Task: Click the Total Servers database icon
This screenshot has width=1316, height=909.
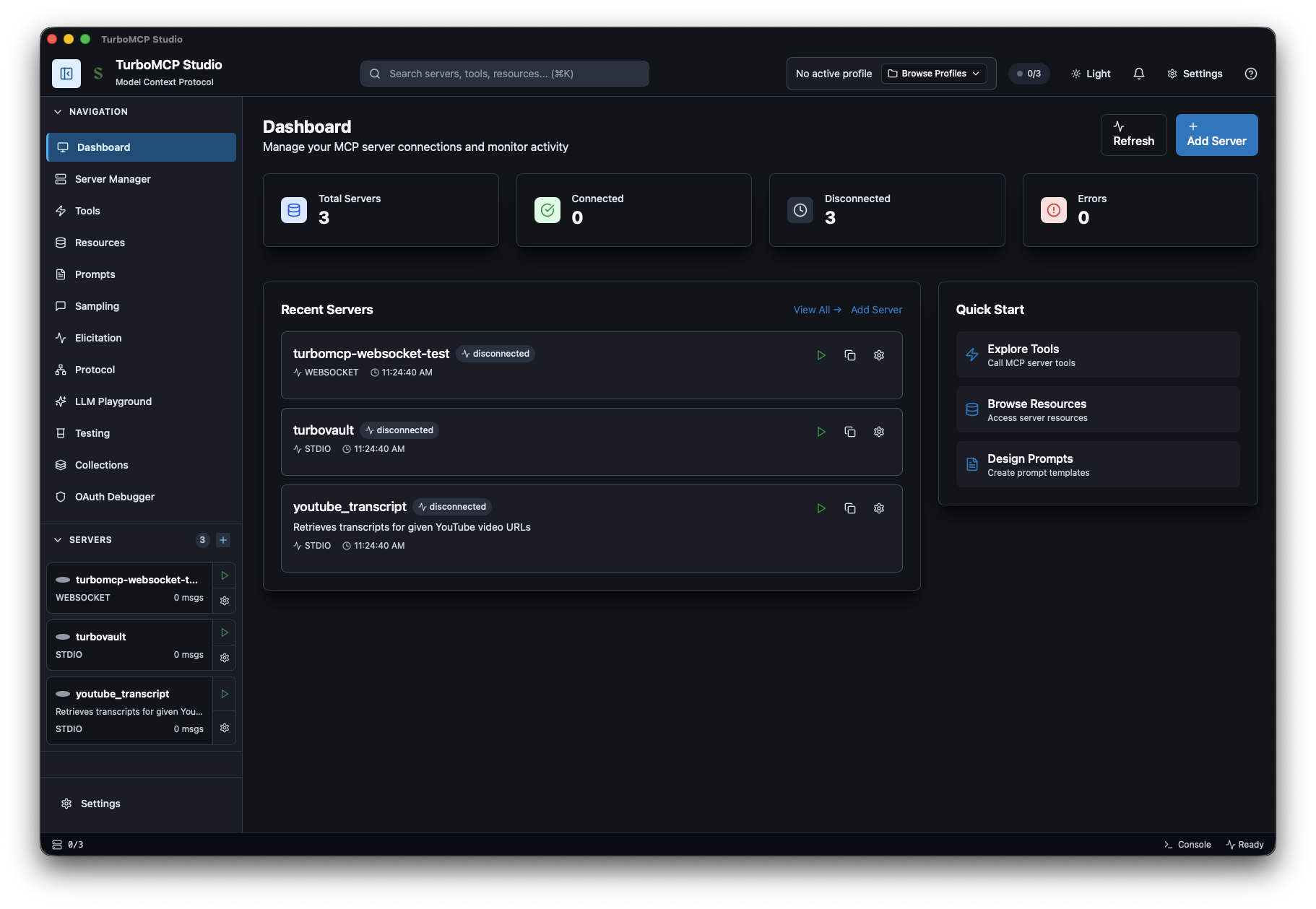Action: pos(294,210)
